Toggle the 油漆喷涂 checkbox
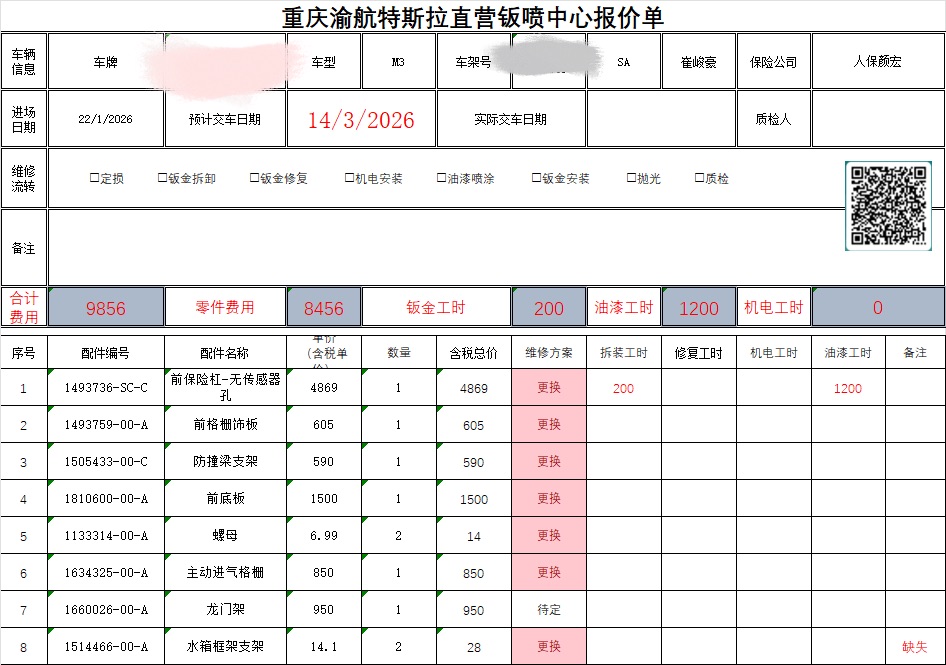 (441, 178)
